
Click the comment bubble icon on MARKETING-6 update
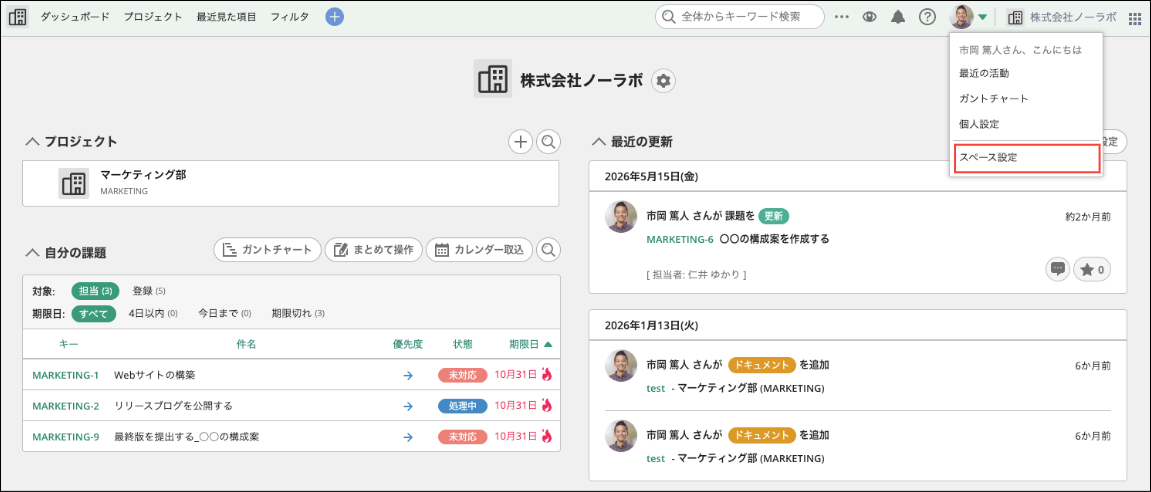[x=1058, y=269]
